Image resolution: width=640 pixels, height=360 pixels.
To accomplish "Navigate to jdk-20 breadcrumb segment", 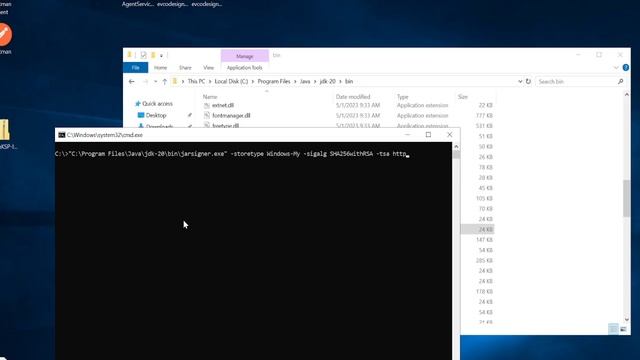I will pos(327,82).
